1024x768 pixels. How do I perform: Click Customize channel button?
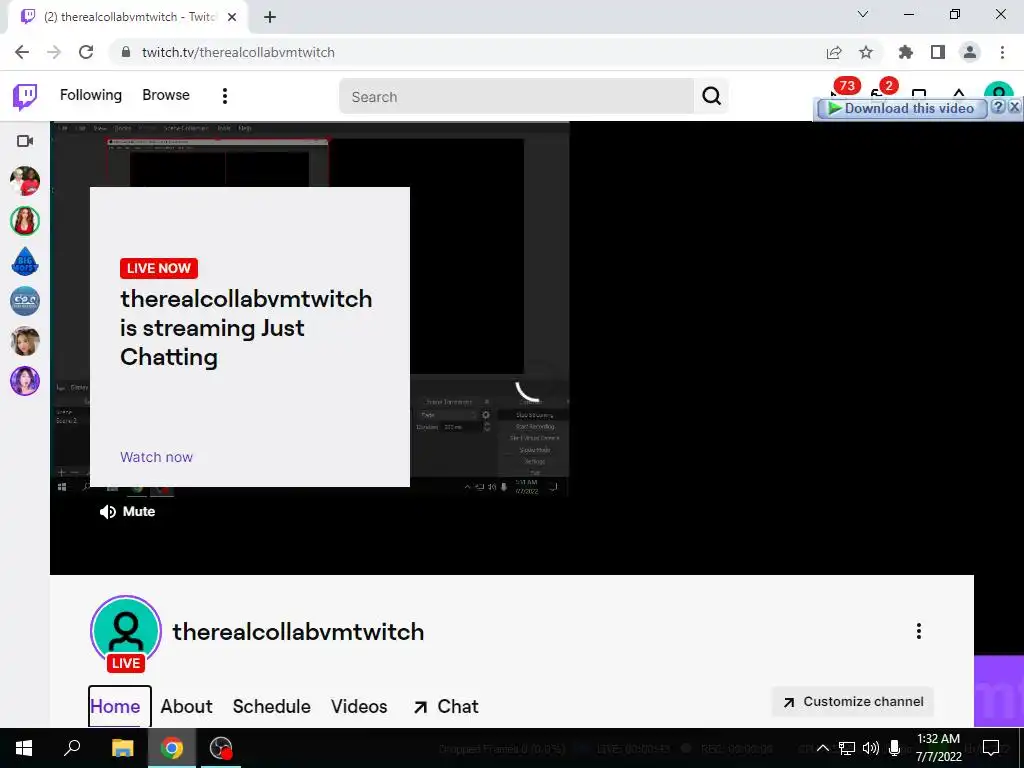[853, 702]
